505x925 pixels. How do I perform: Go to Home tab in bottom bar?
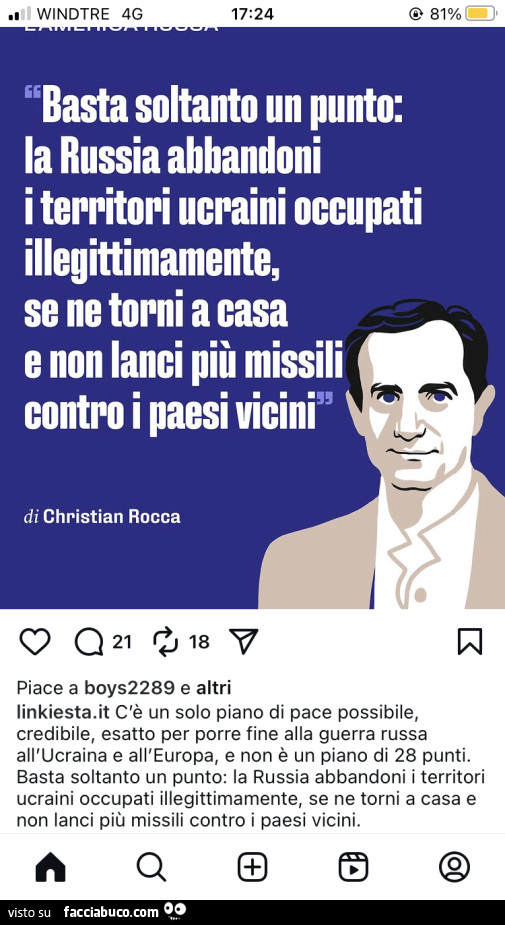(51, 868)
